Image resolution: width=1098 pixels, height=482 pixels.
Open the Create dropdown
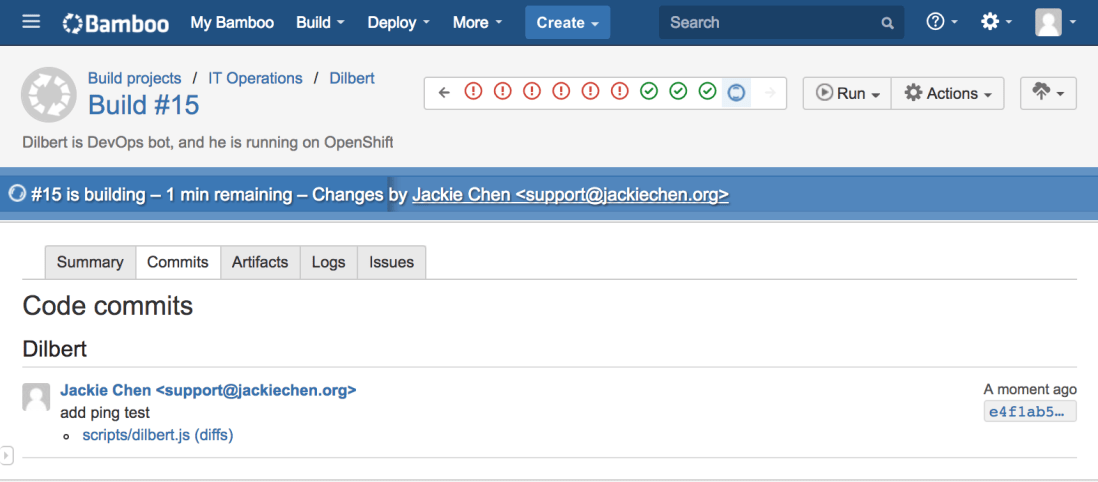567,22
